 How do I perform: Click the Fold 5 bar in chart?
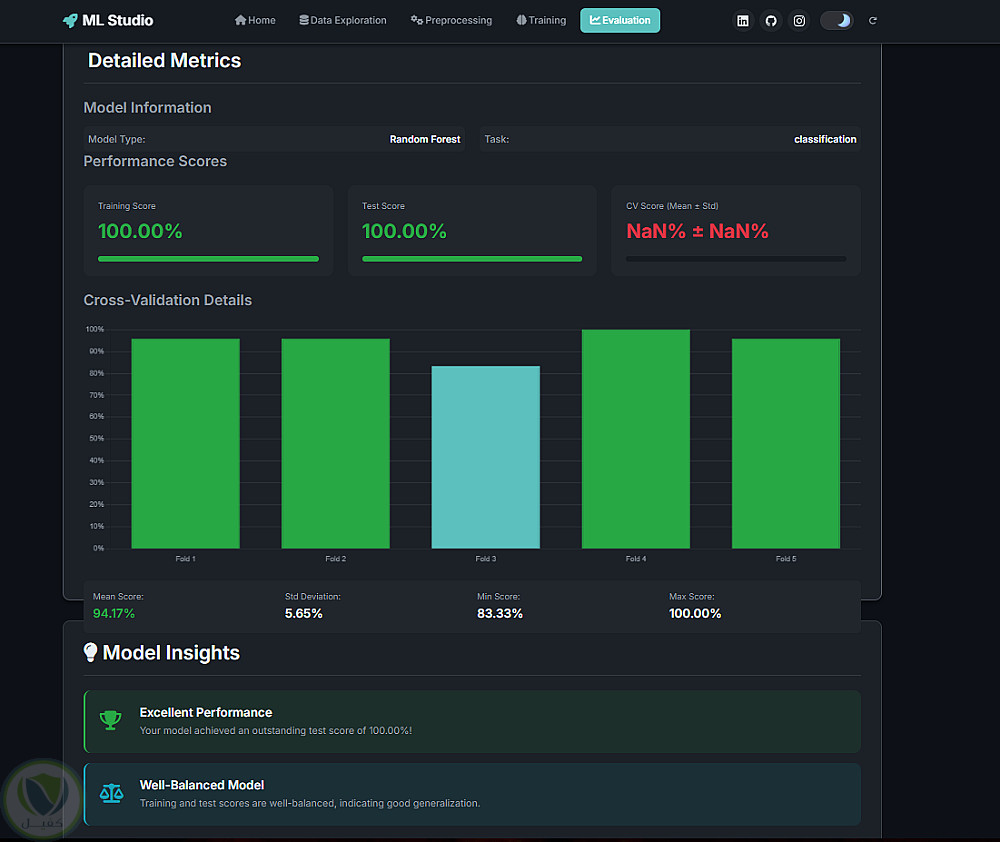tap(786, 443)
